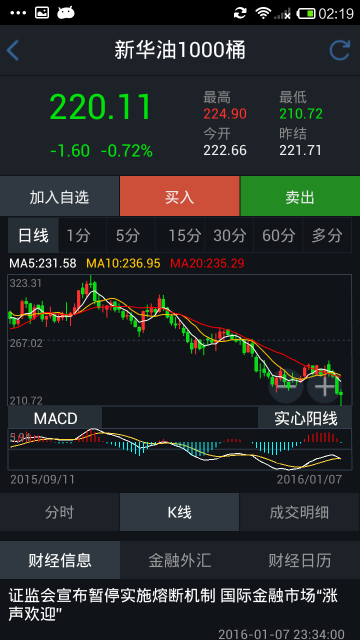Tap the MA10:236.95 value
This screenshot has height=640, width=360.
124,263
